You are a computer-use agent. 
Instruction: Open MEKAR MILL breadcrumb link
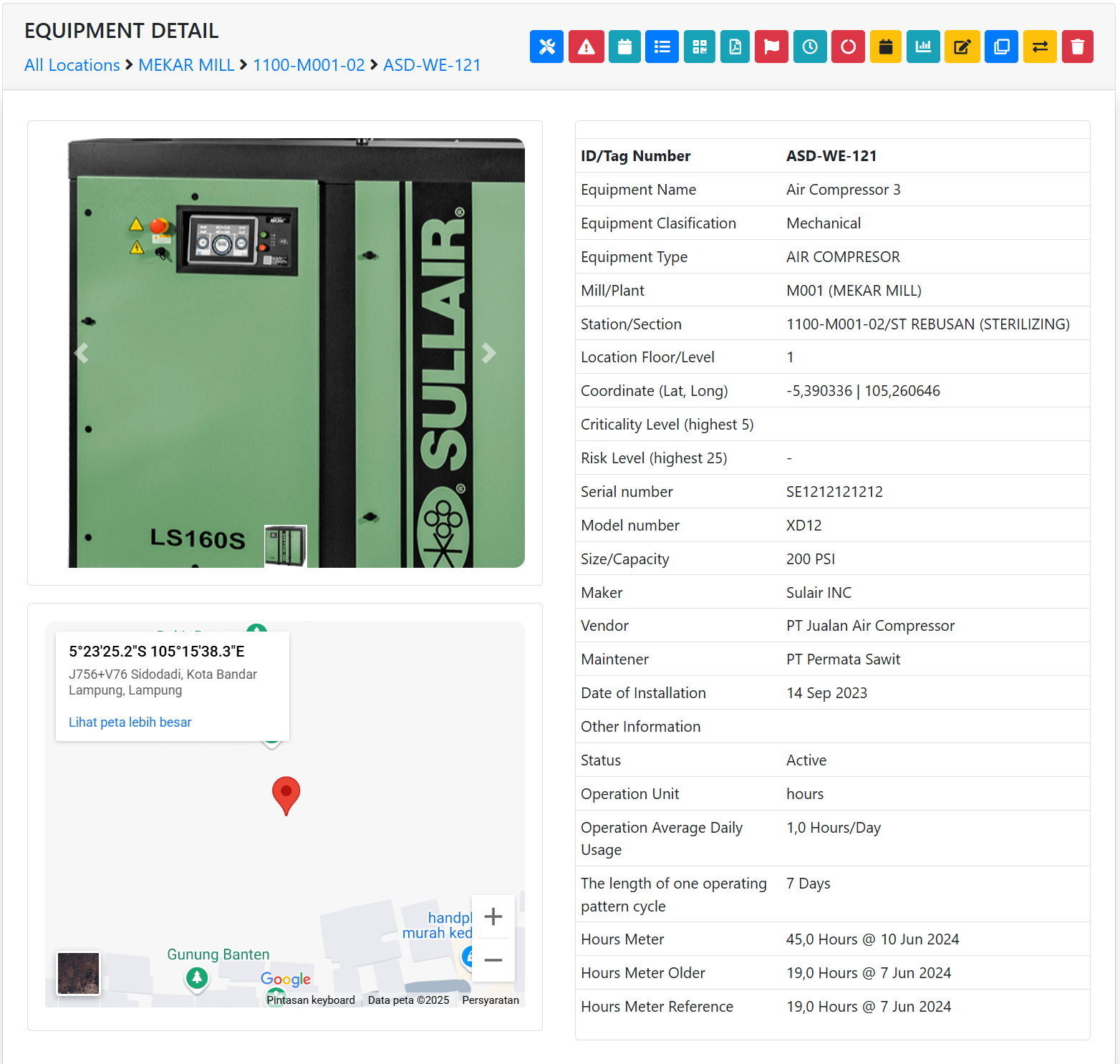coord(186,65)
